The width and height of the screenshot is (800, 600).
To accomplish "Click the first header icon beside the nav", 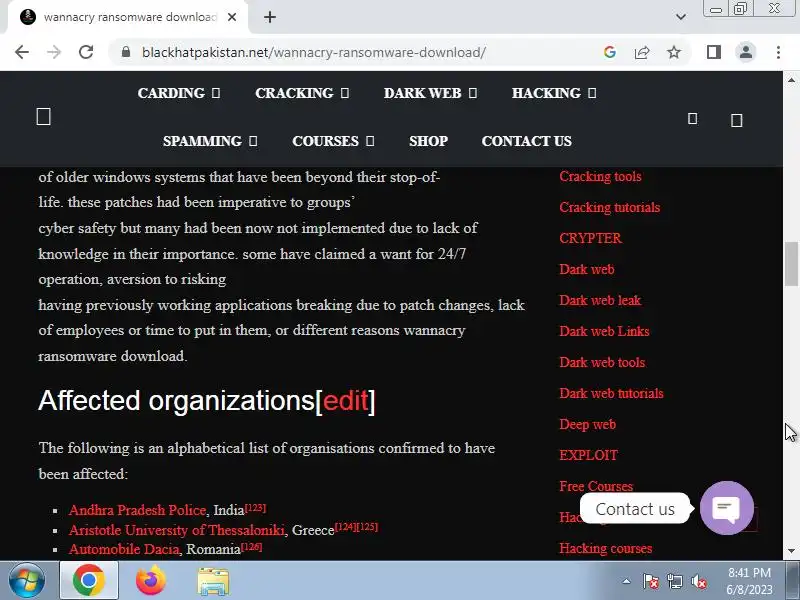I will (692, 119).
